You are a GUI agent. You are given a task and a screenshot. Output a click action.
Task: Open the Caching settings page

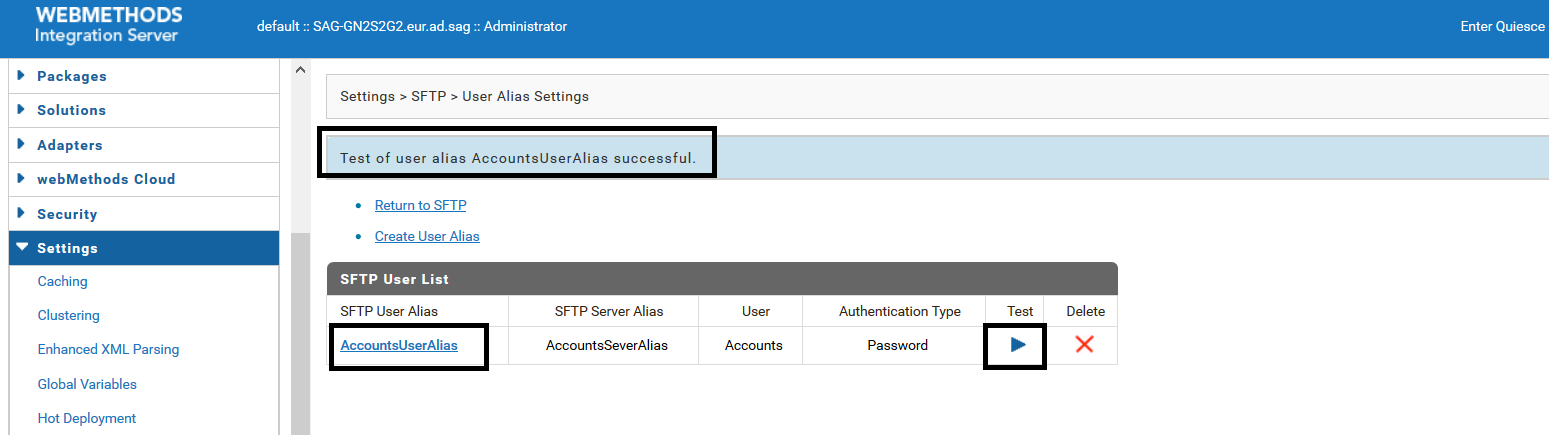[x=62, y=282]
